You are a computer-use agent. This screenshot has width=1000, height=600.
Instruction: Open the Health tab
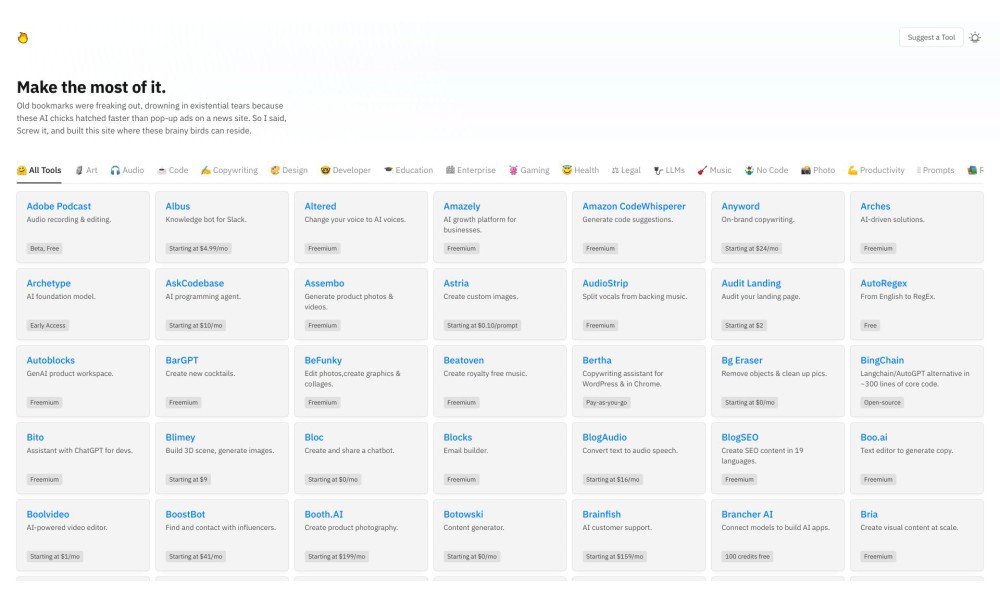(x=580, y=170)
